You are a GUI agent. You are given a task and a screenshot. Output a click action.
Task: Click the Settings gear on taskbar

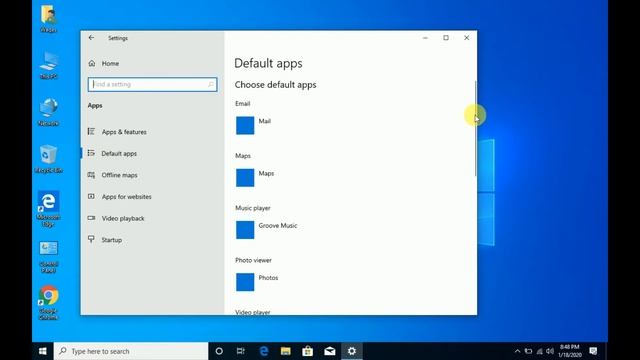[x=352, y=351]
